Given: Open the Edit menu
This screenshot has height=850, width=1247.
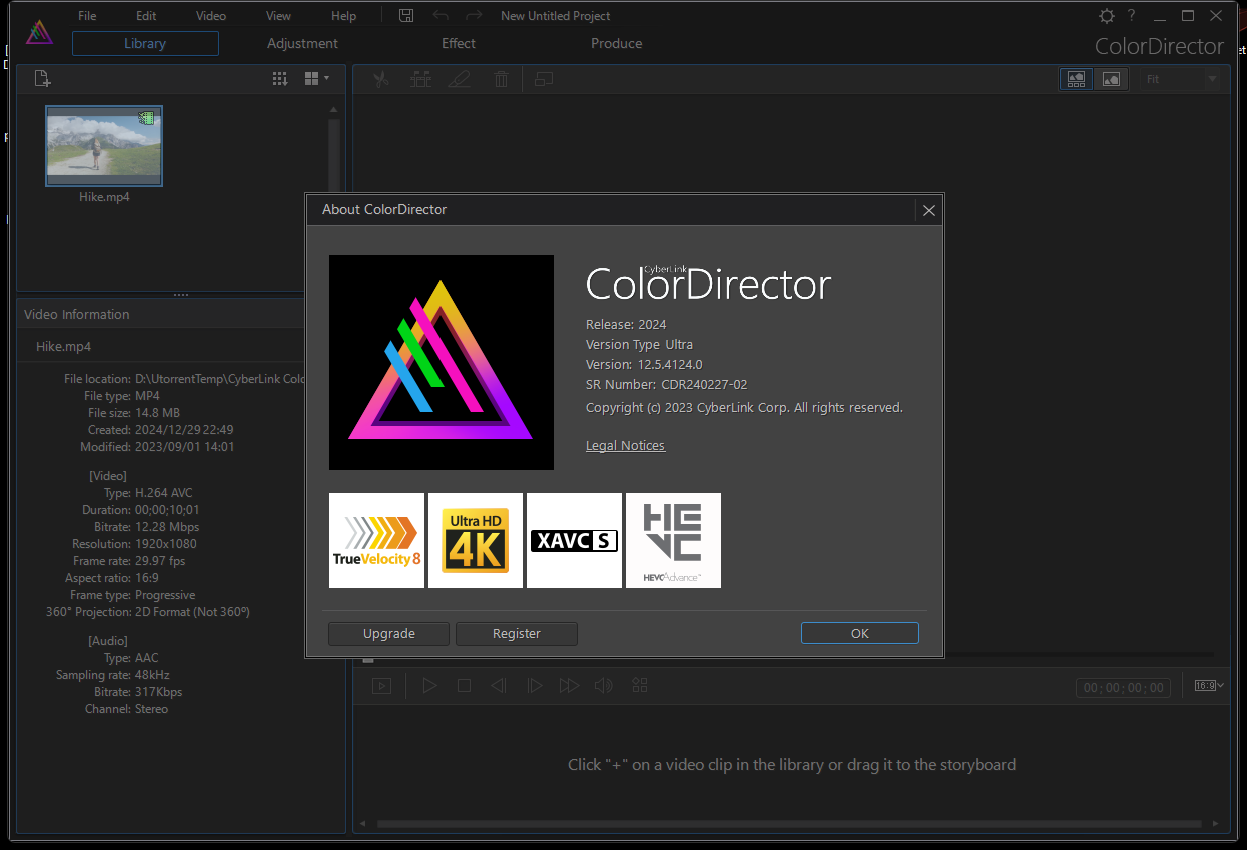Looking at the screenshot, I should [146, 16].
